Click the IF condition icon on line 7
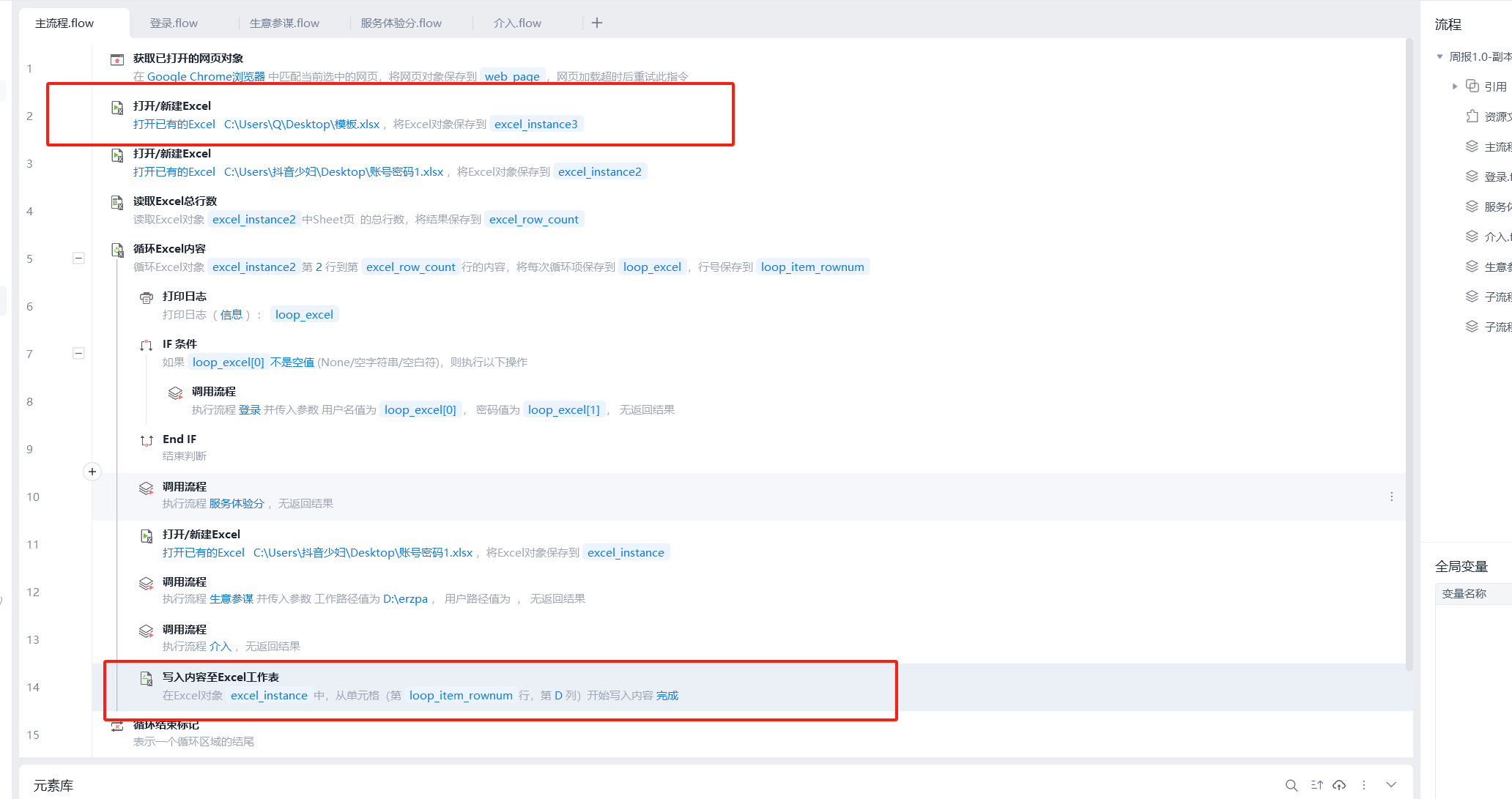The image size is (1512, 799). point(147,345)
